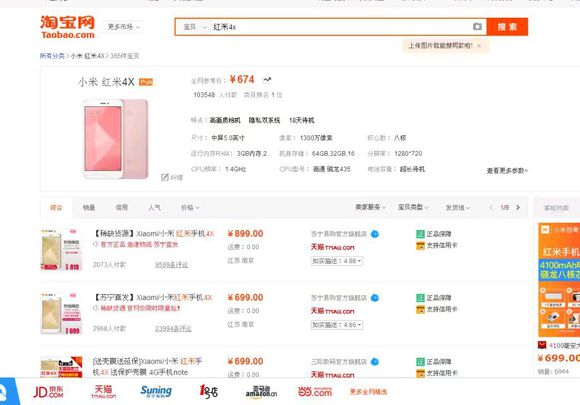Expand the 发货地 filter dropdown
The width and height of the screenshot is (580, 405).
tap(458, 207)
